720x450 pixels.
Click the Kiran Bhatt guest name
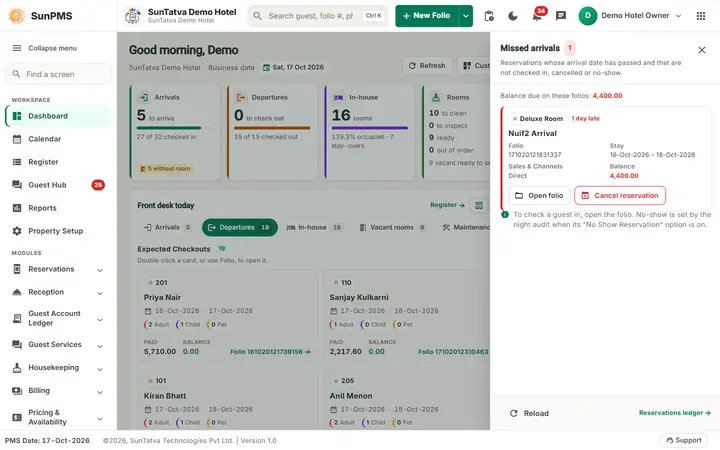165,395
